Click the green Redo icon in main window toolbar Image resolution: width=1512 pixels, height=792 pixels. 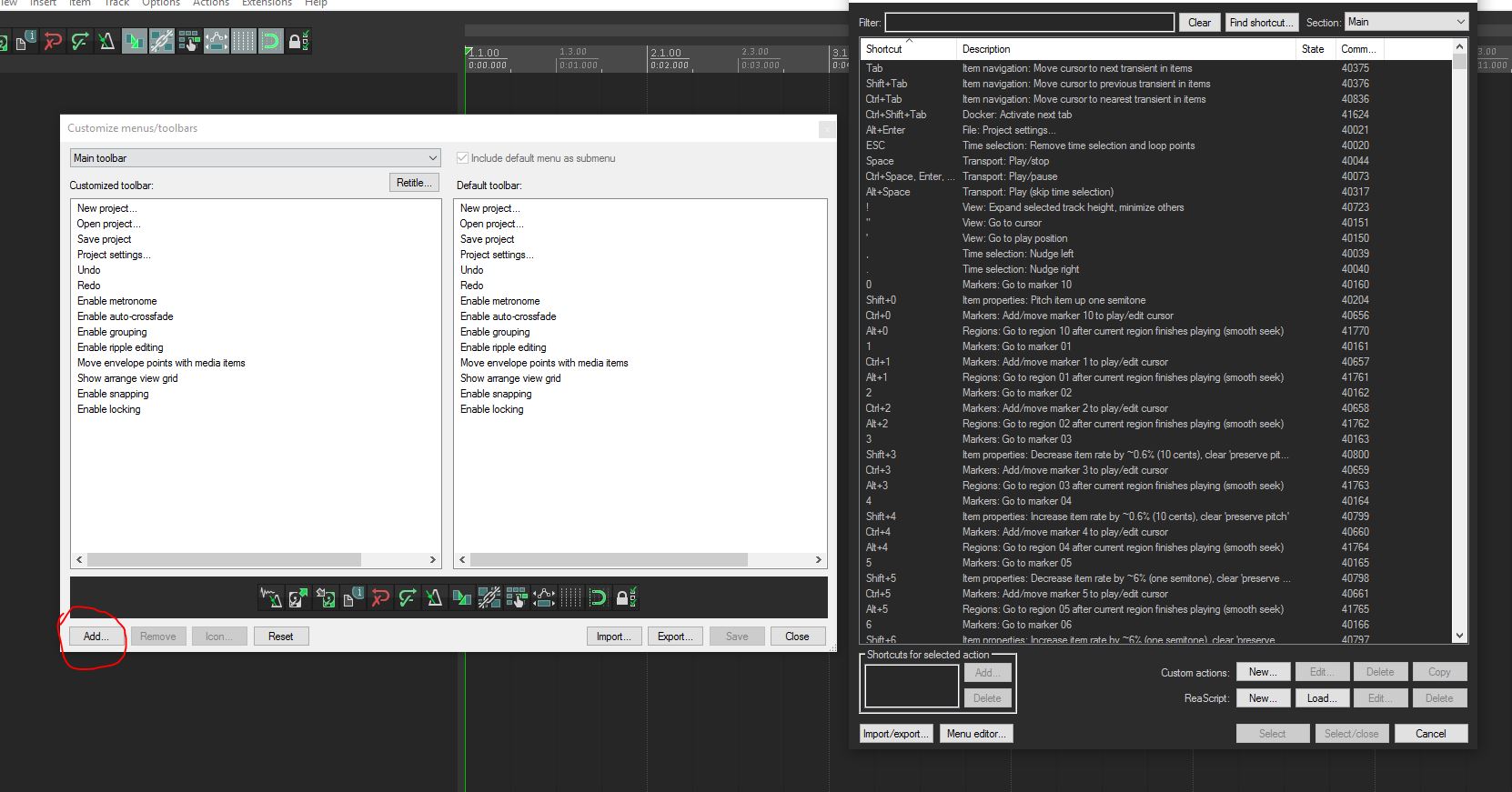80,41
